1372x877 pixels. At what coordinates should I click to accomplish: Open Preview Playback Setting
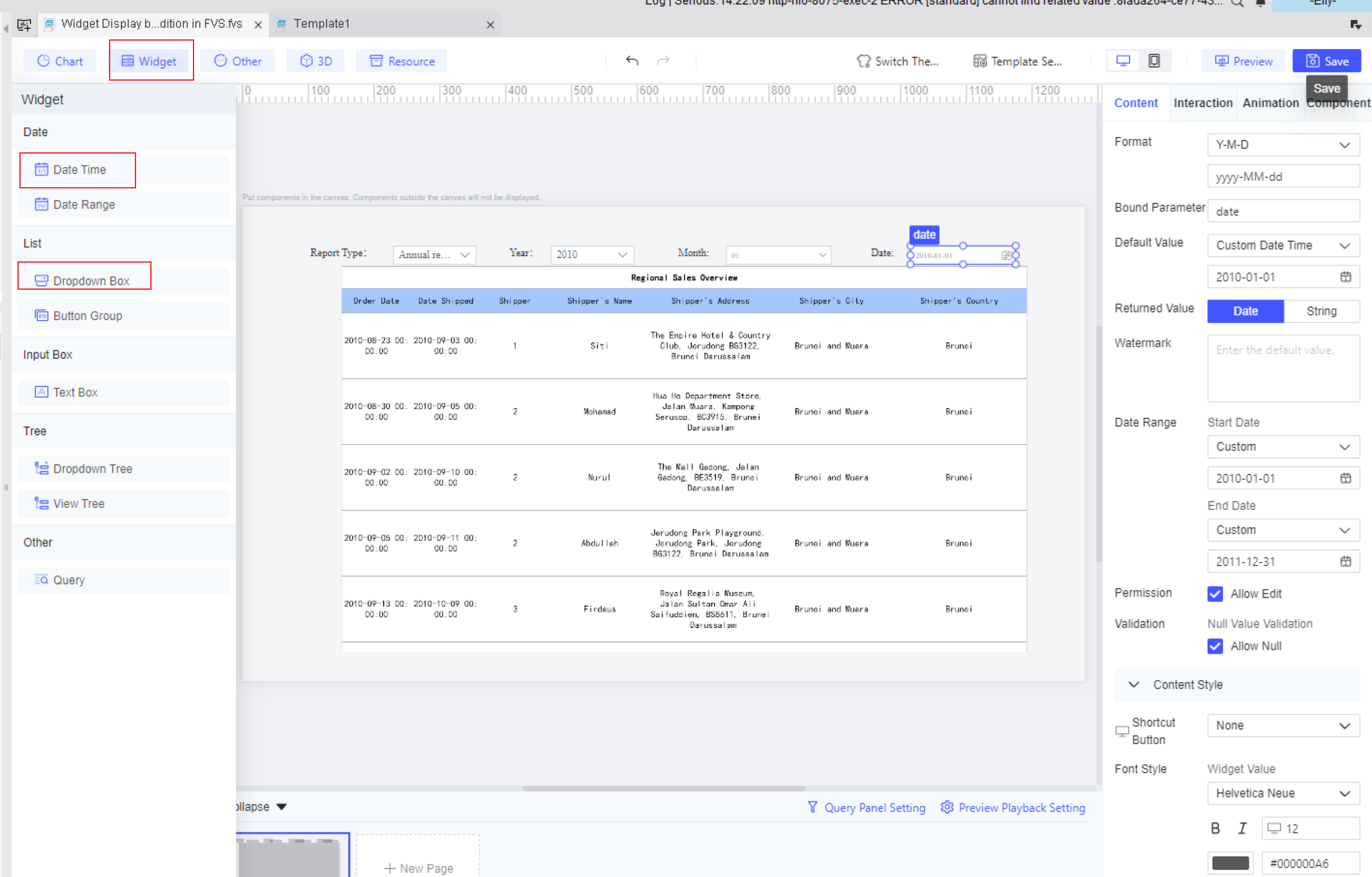[1013, 807]
